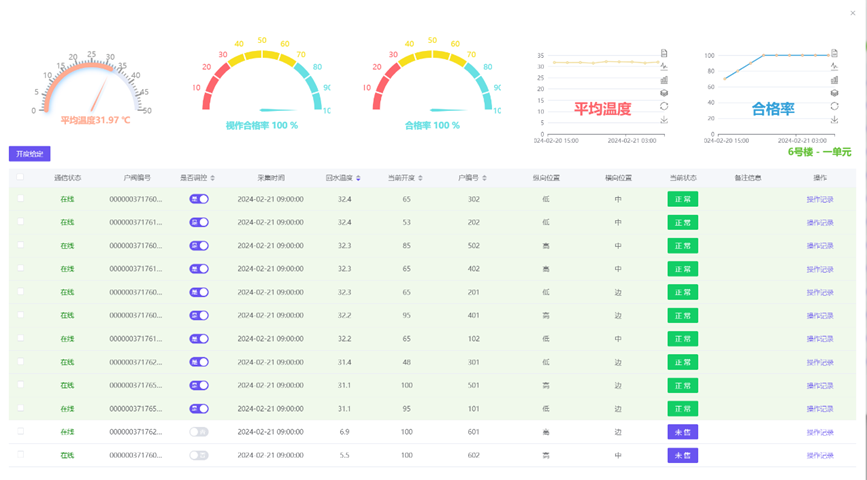Restore the 平均温度 chart
Screen dimensions: 867x480
coord(664,106)
